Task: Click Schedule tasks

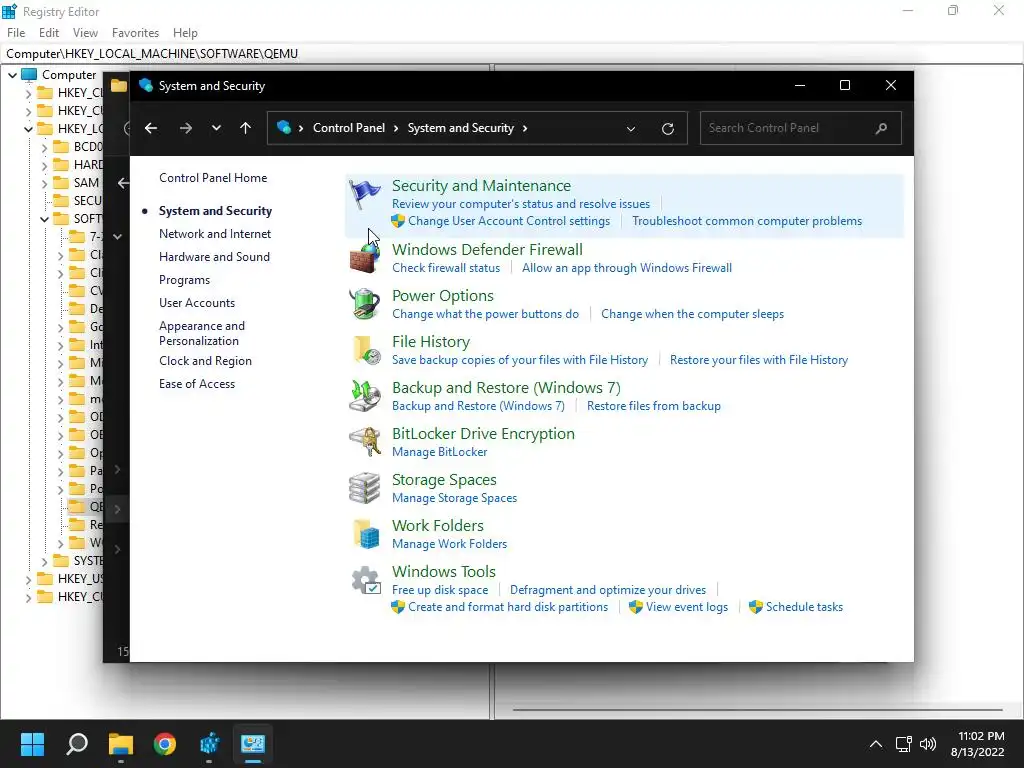Action: [x=804, y=607]
